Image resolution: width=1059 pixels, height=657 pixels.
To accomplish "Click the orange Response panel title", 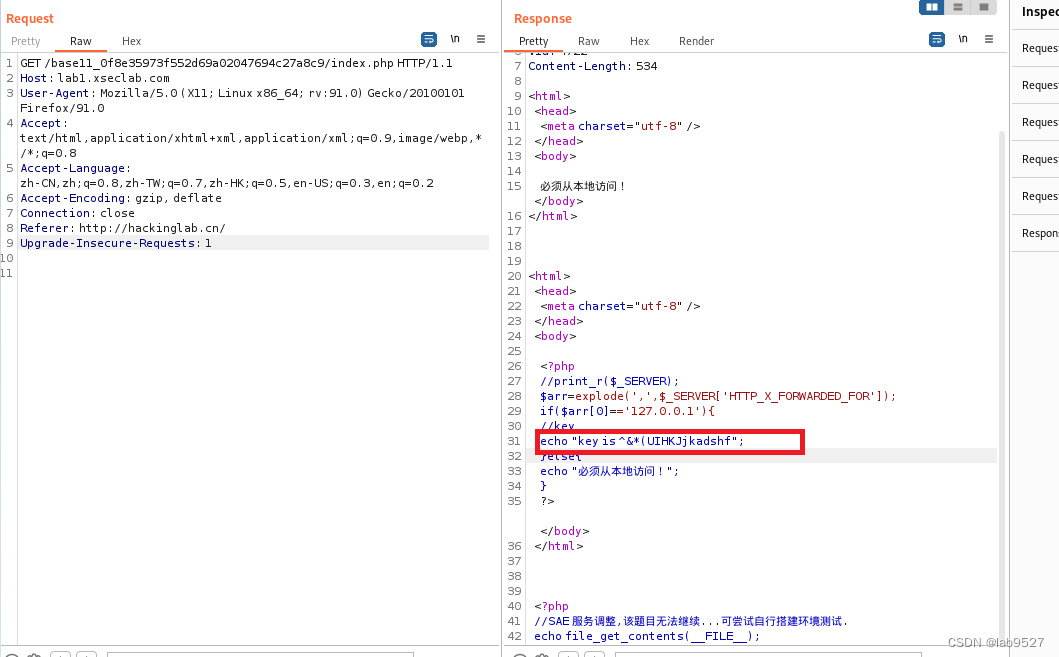I will tap(543, 18).
